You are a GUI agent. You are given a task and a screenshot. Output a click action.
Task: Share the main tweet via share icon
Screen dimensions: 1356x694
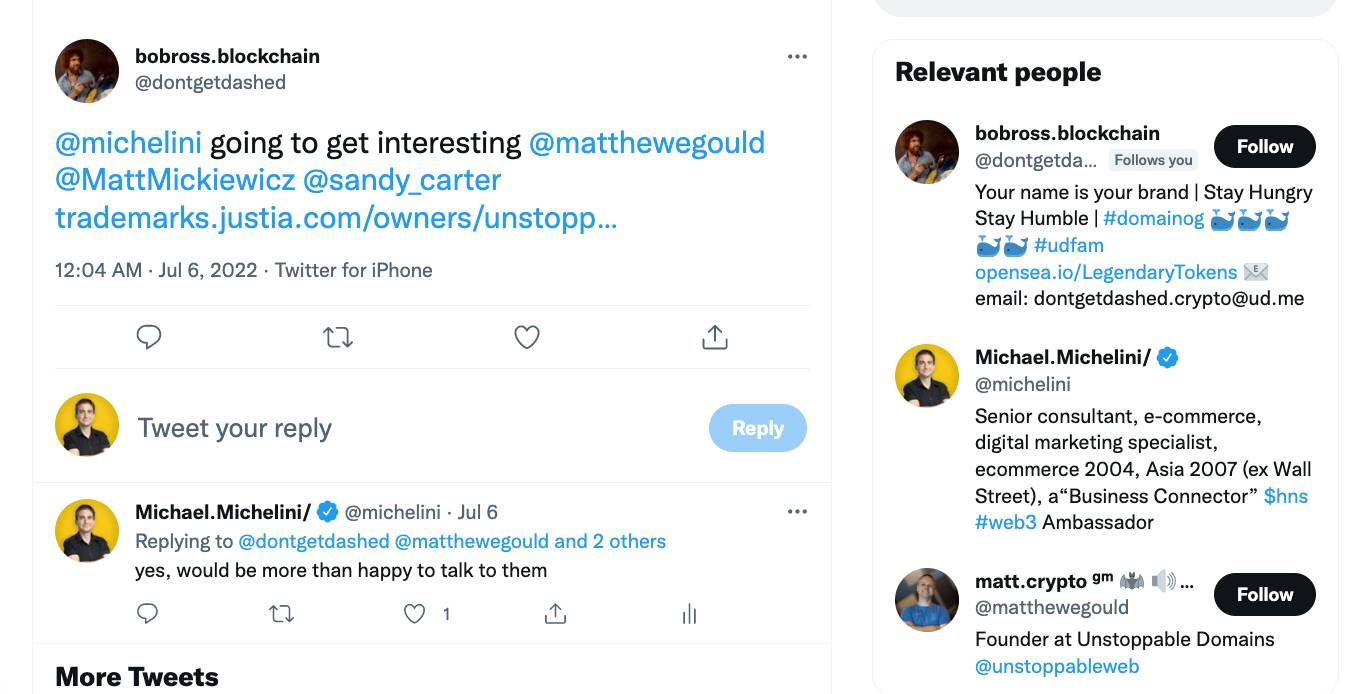point(715,338)
